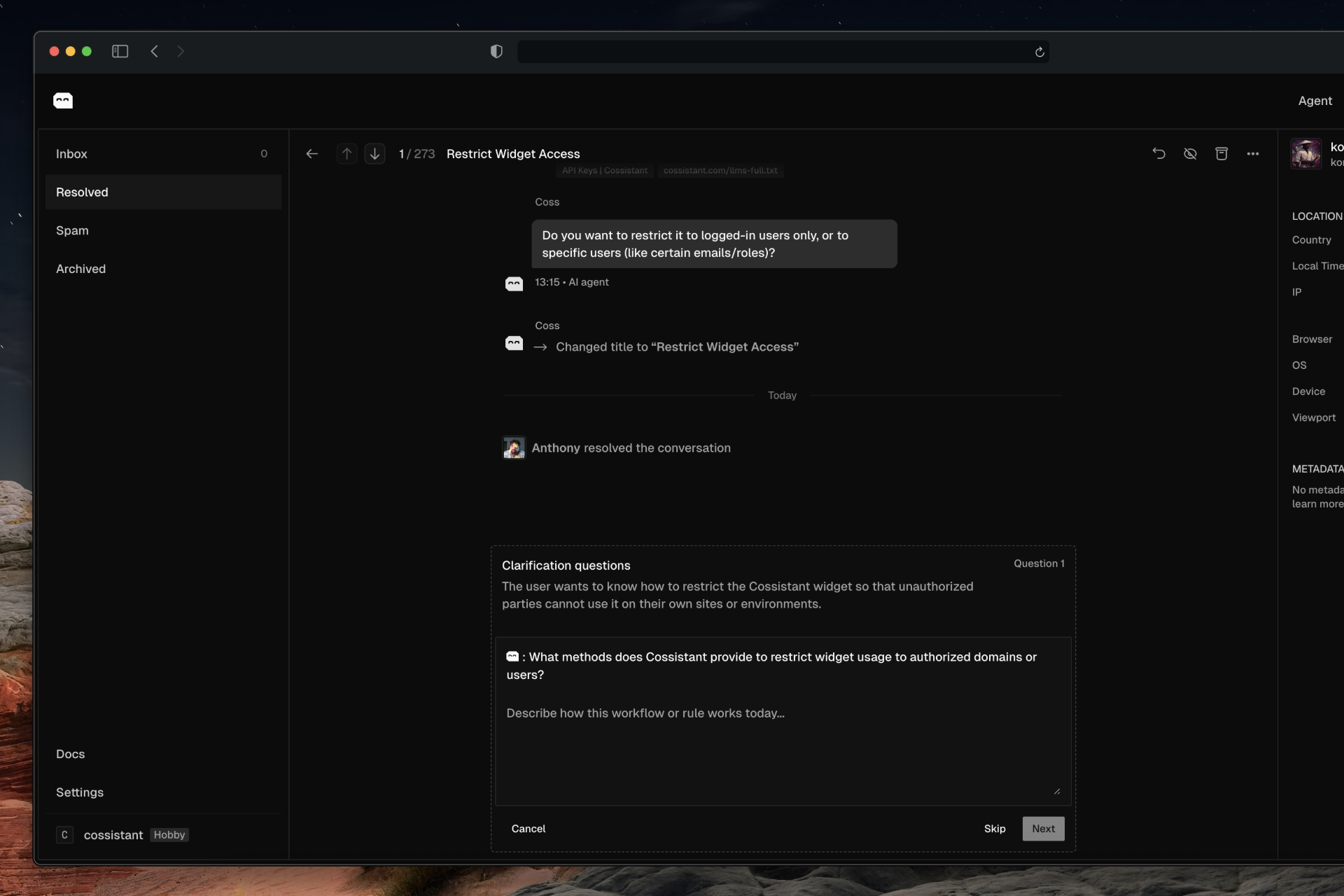The image size is (1344, 896).
Task: Click the Next button
Action: [1043, 829]
